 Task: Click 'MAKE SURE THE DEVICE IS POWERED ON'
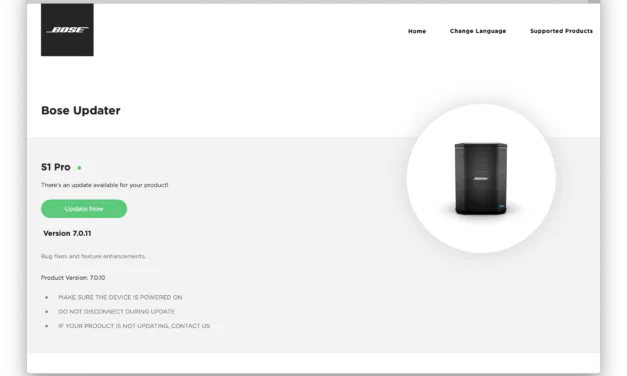[120, 297]
